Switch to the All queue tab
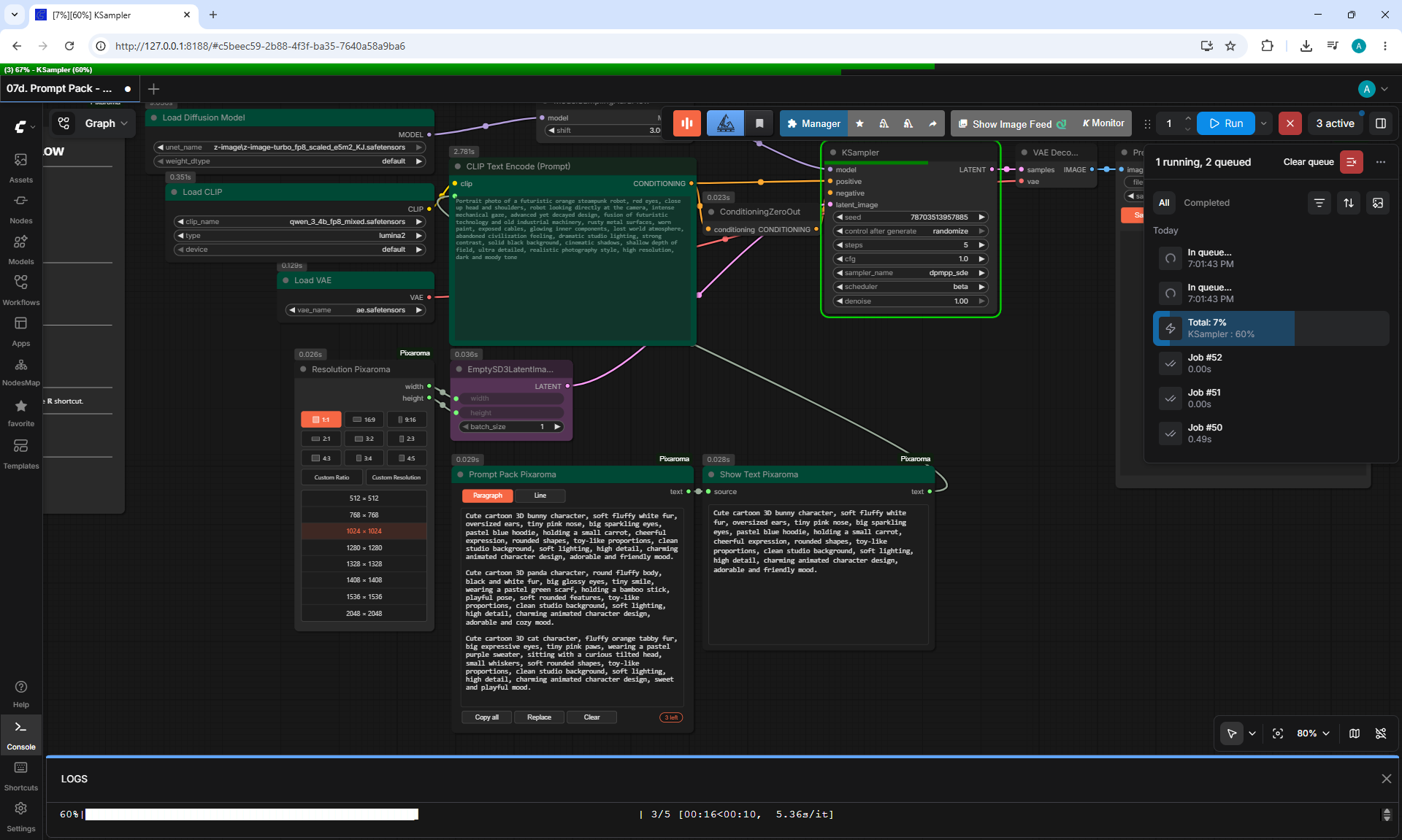 click(1164, 203)
